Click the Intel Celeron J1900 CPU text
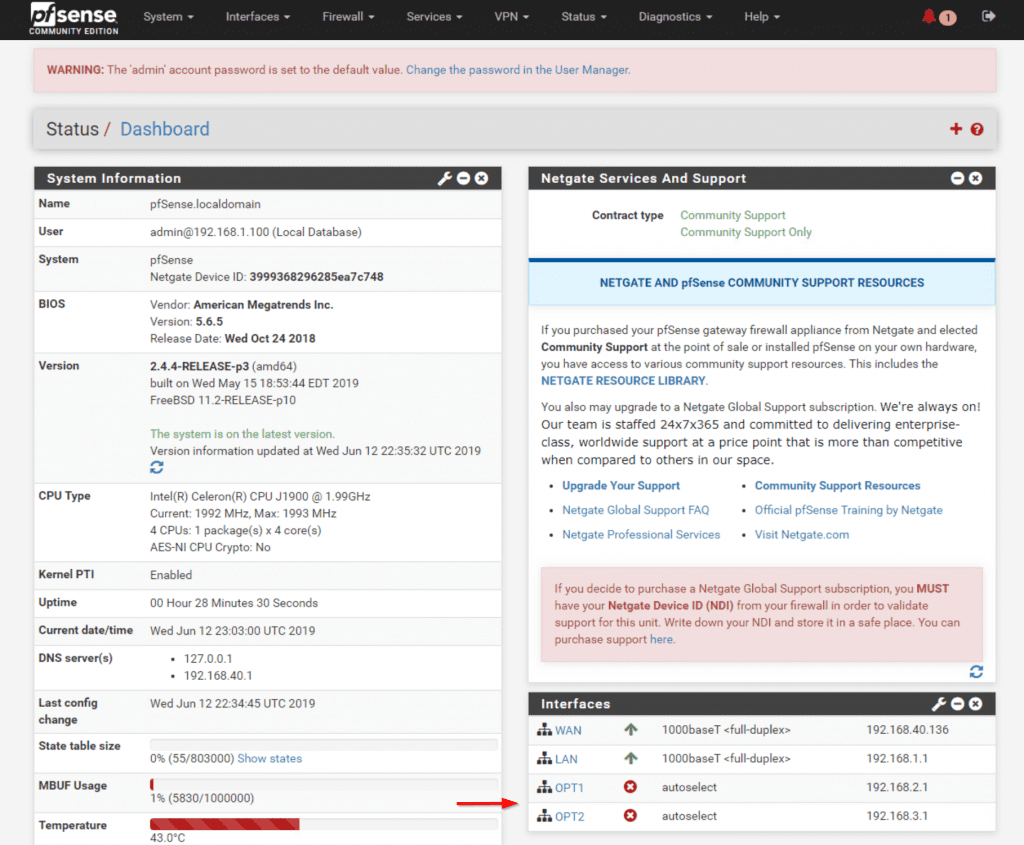Image resolution: width=1024 pixels, height=845 pixels. pos(260,496)
